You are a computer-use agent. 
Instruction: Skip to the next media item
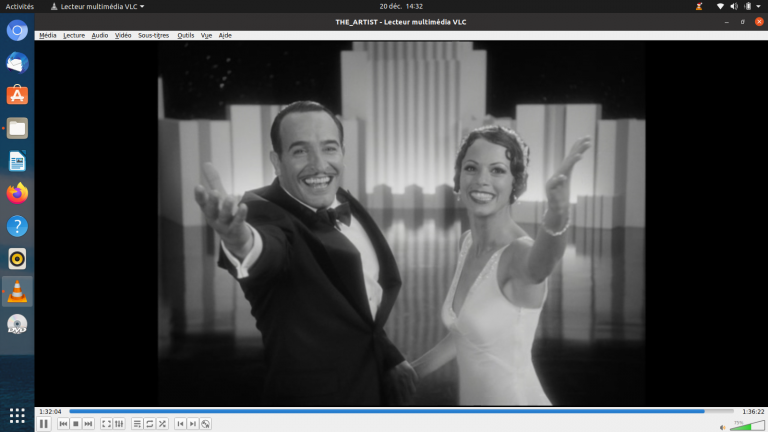[x=89, y=424]
